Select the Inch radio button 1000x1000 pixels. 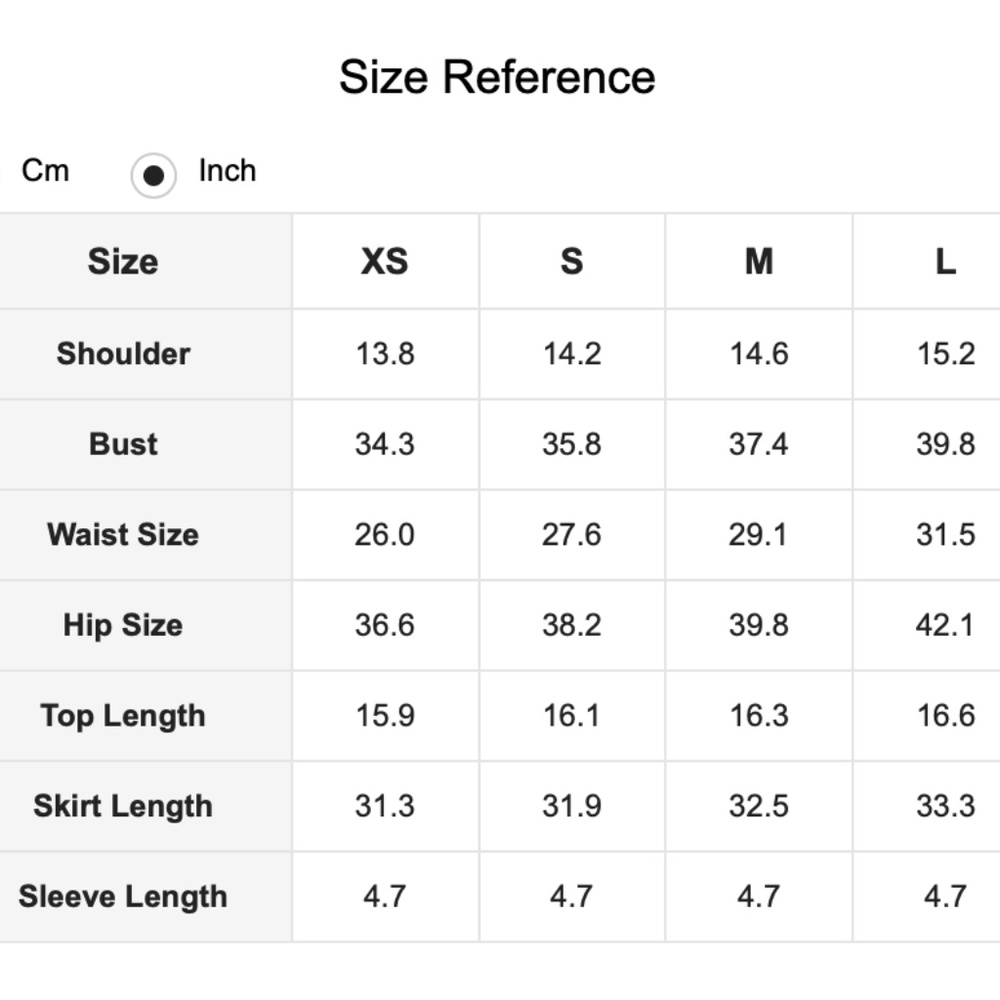[x=153, y=175]
